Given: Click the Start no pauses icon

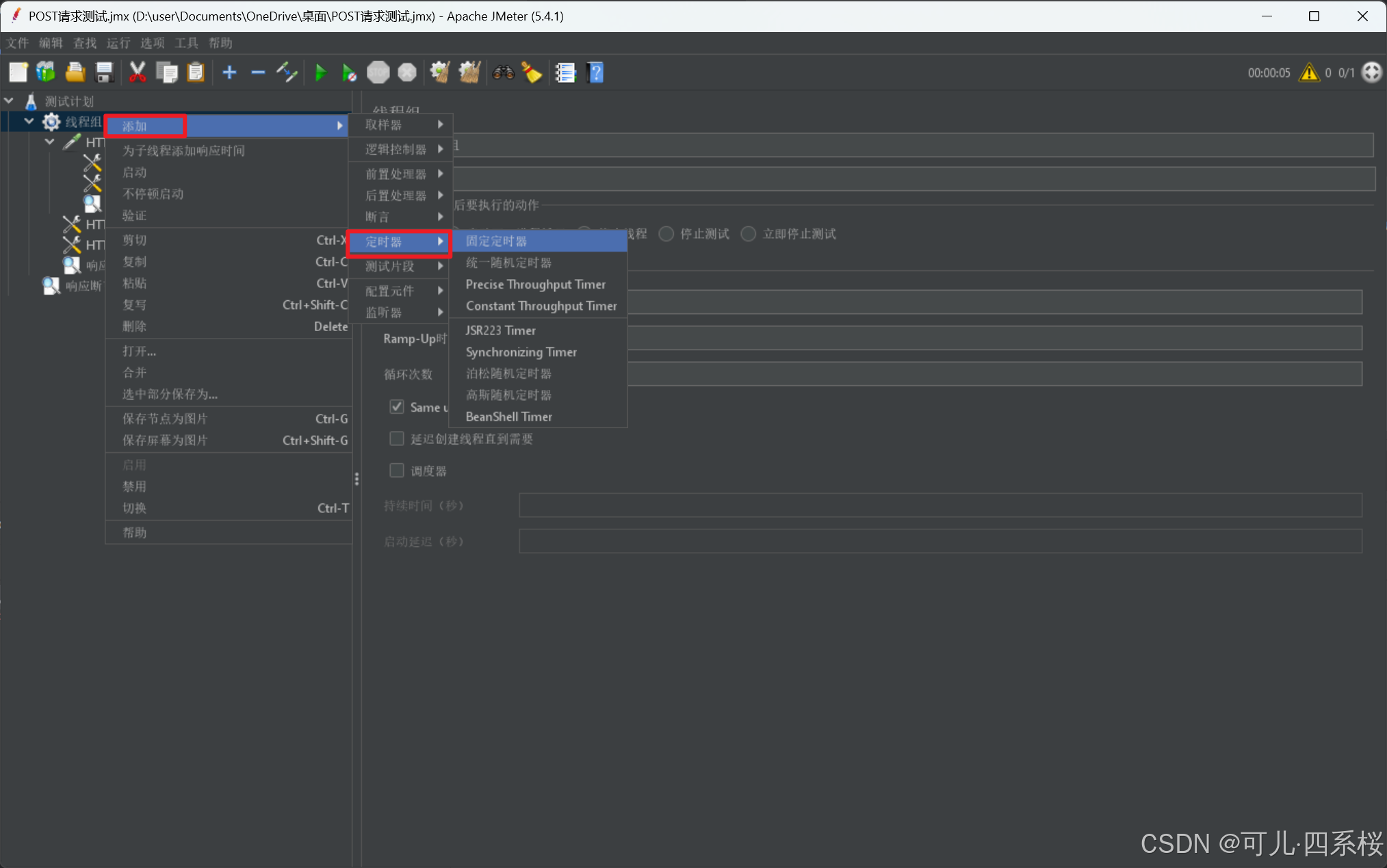Looking at the screenshot, I should pos(348,73).
